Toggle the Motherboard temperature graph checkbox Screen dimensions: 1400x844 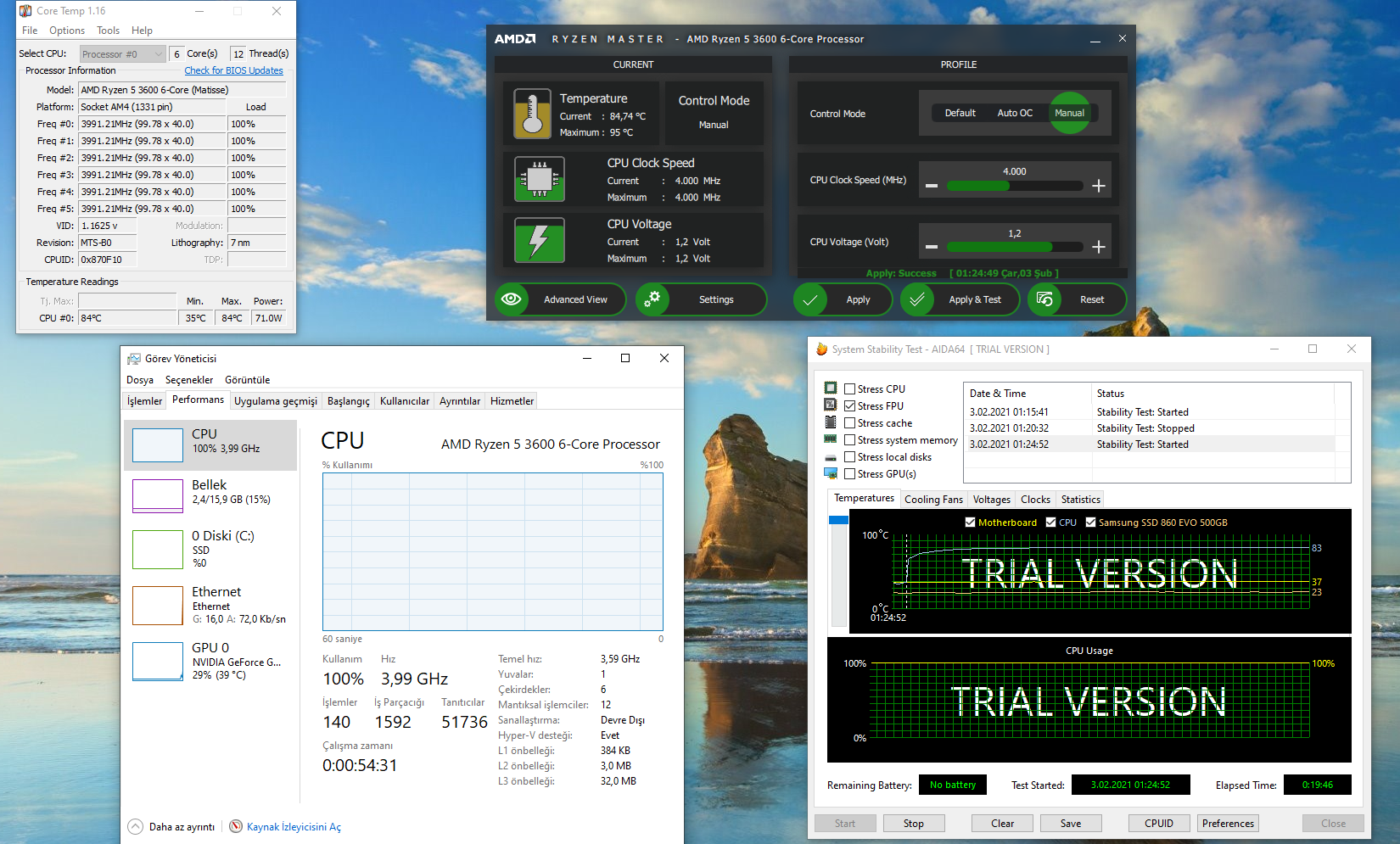point(970,523)
